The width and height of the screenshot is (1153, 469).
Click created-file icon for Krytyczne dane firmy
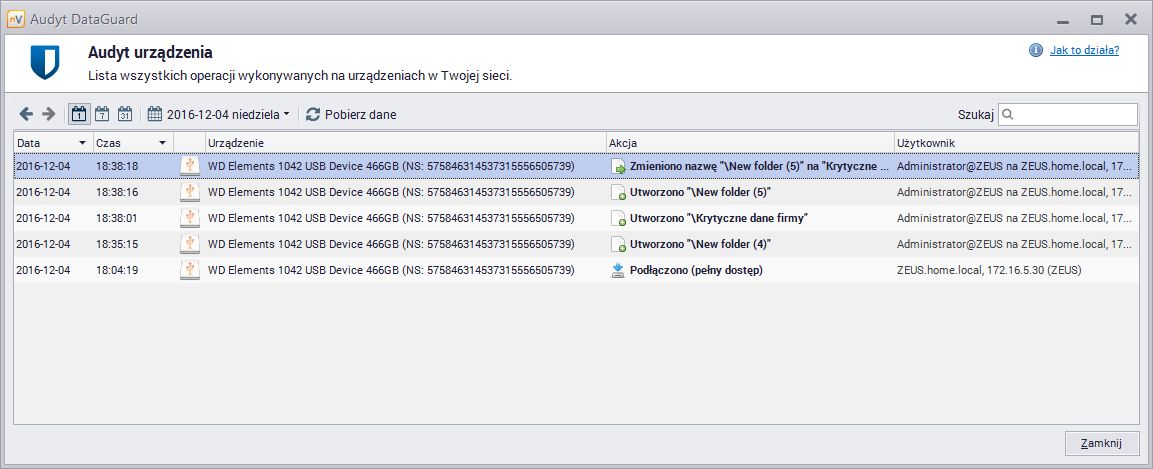[618, 218]
